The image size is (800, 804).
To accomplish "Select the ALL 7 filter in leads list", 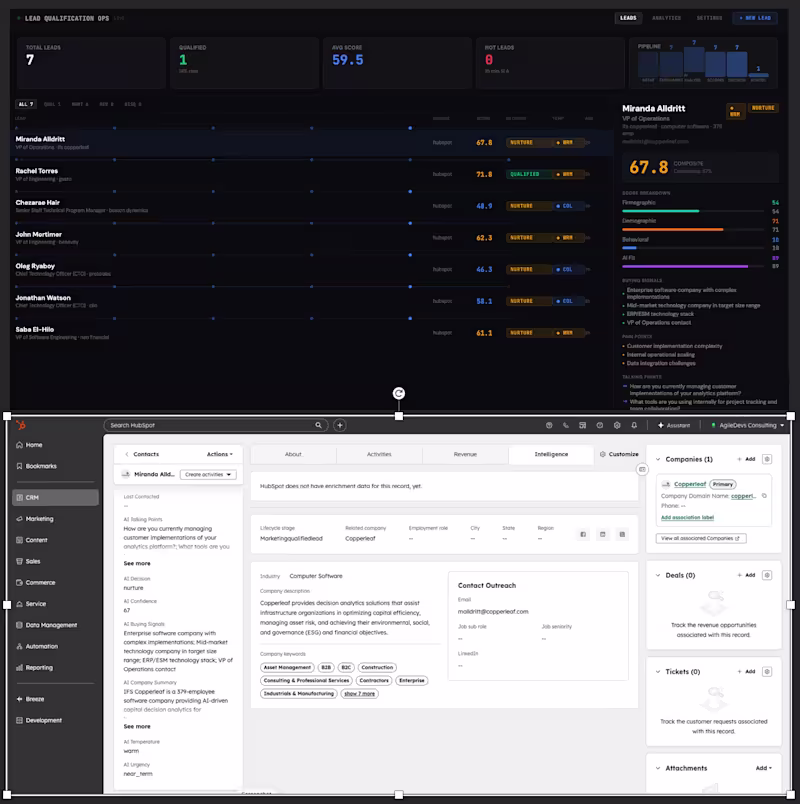I will point(26,104).
